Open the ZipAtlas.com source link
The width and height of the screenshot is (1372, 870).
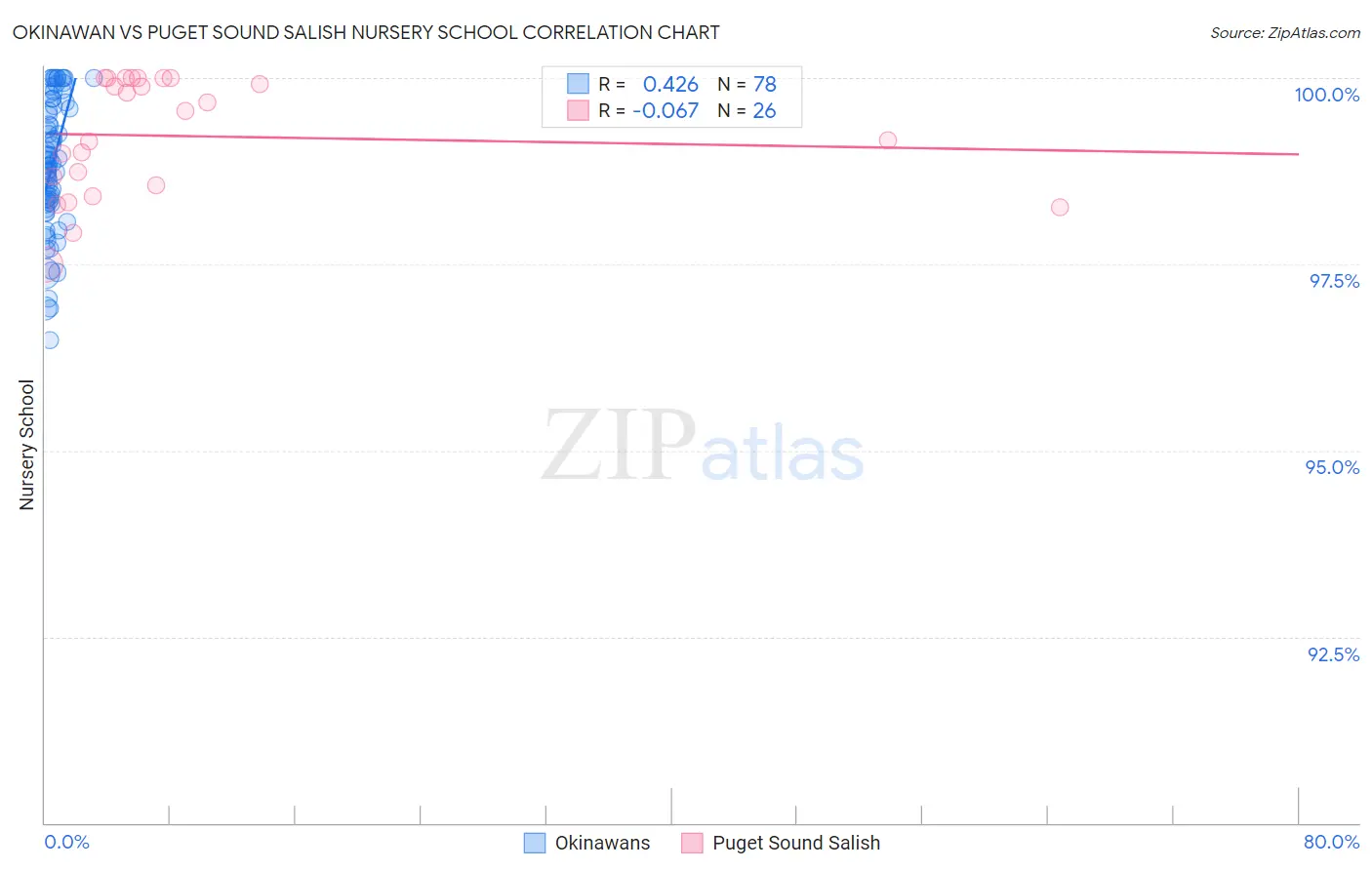click(x=1285, y=32)
